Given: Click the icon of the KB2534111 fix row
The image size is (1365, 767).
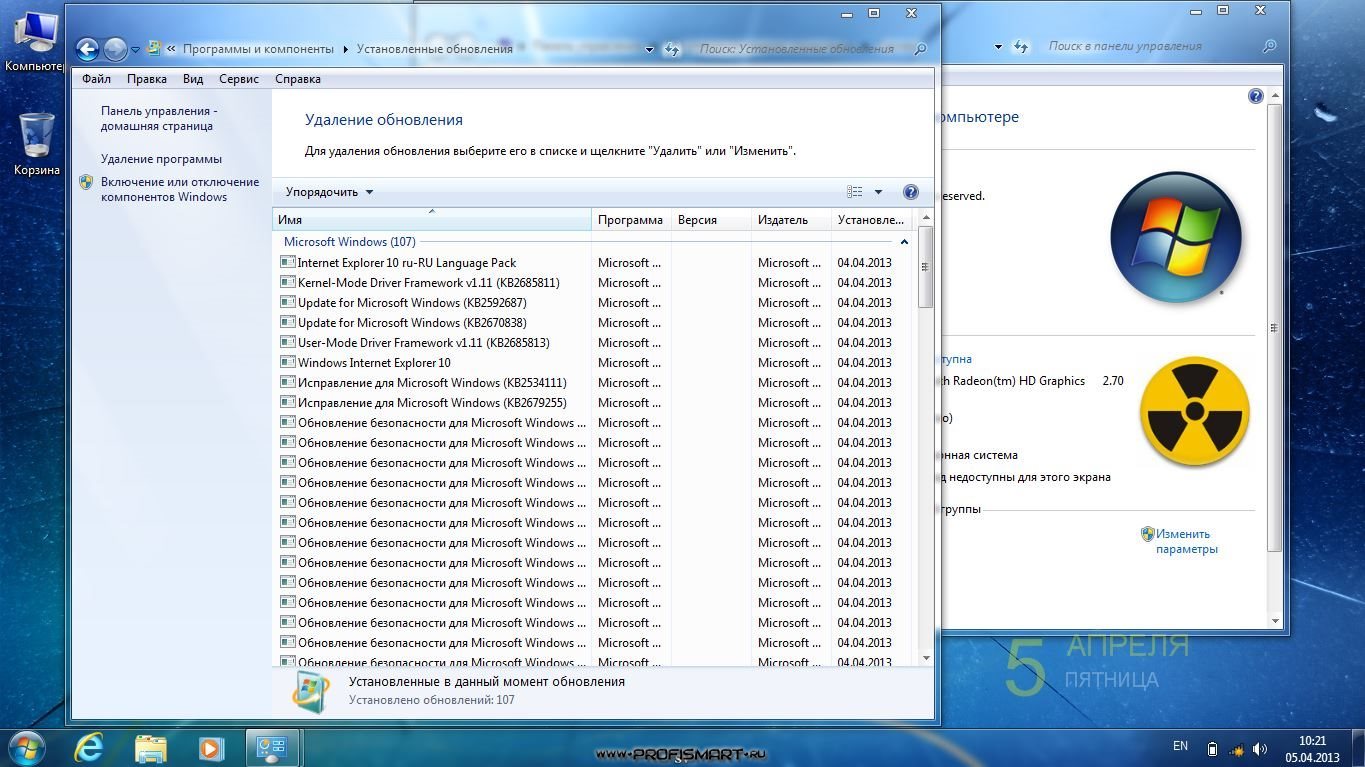Looking at the screenshot, I should click(287, 383).
